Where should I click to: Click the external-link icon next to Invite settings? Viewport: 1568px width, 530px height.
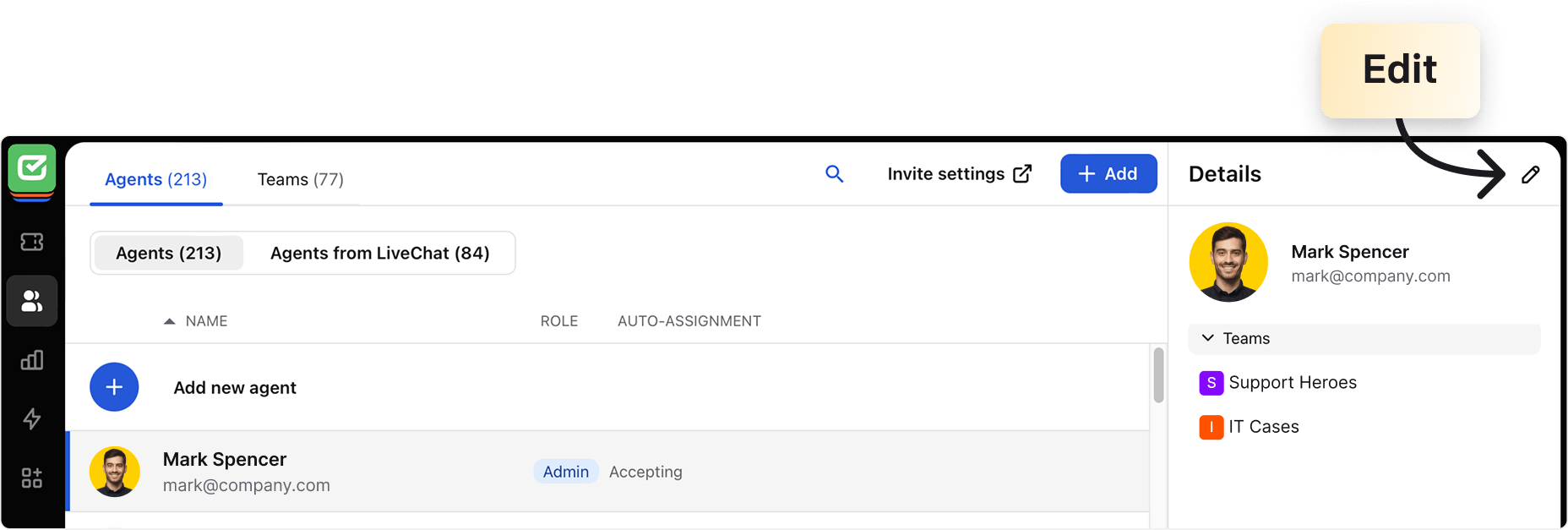pos(1023,173)
